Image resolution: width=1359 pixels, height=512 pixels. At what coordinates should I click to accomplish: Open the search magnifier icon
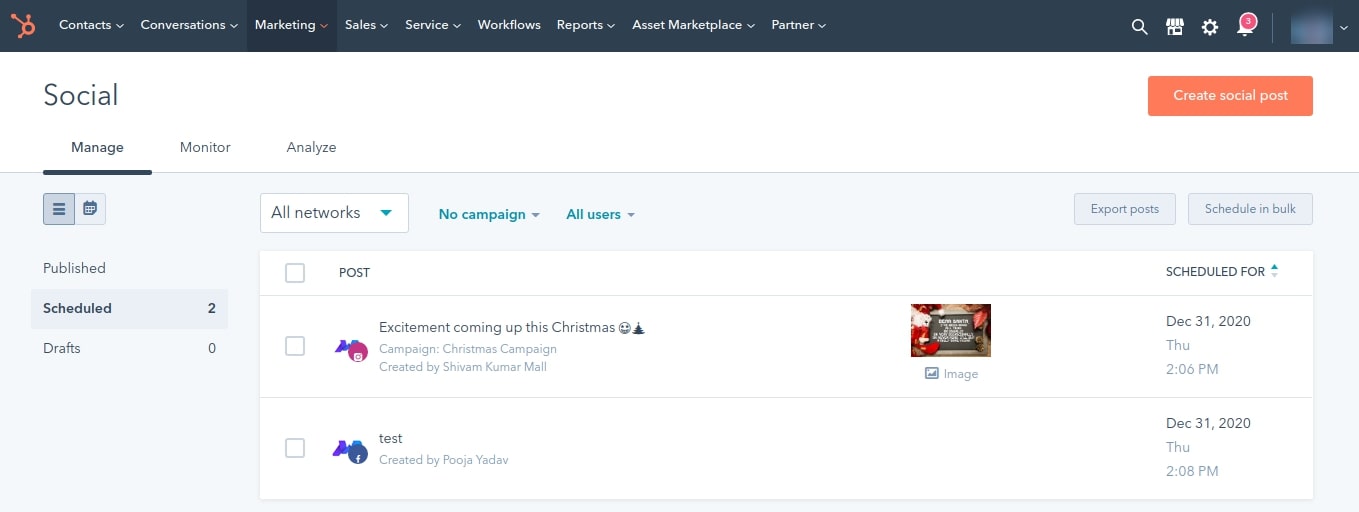(x=1139, y=27)
